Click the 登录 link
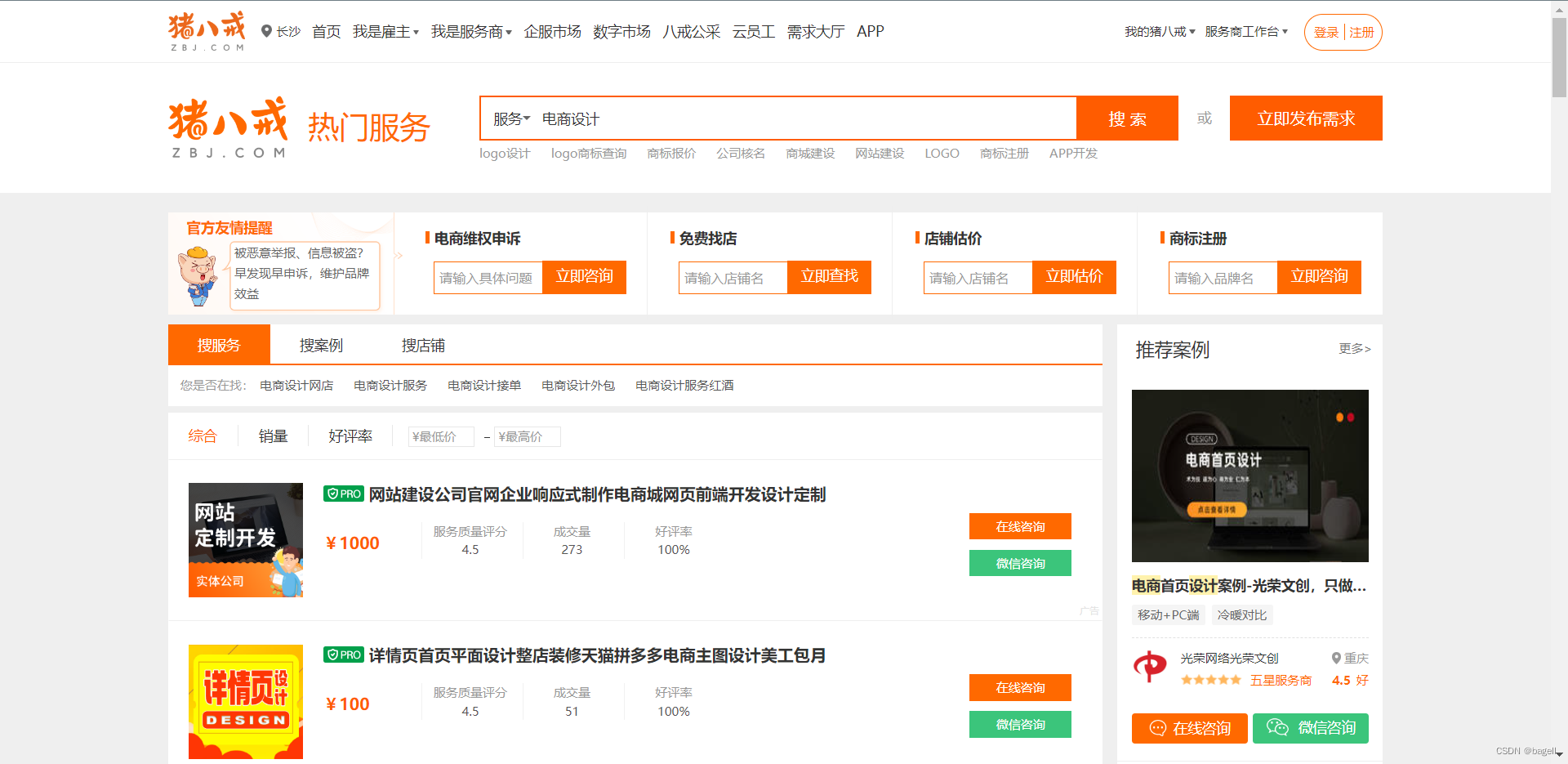Image resolution: width=1568 pixels, height=764 pixels. point(1325,33)
